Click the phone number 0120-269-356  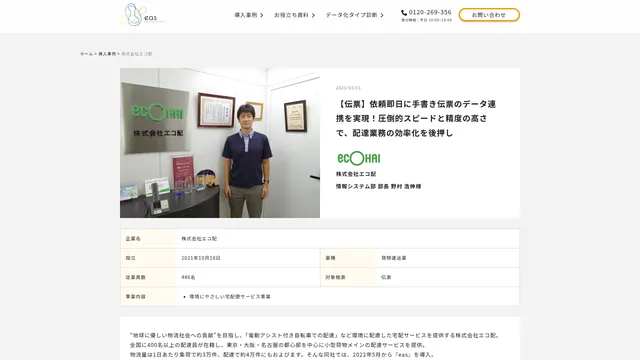point(430,12)
